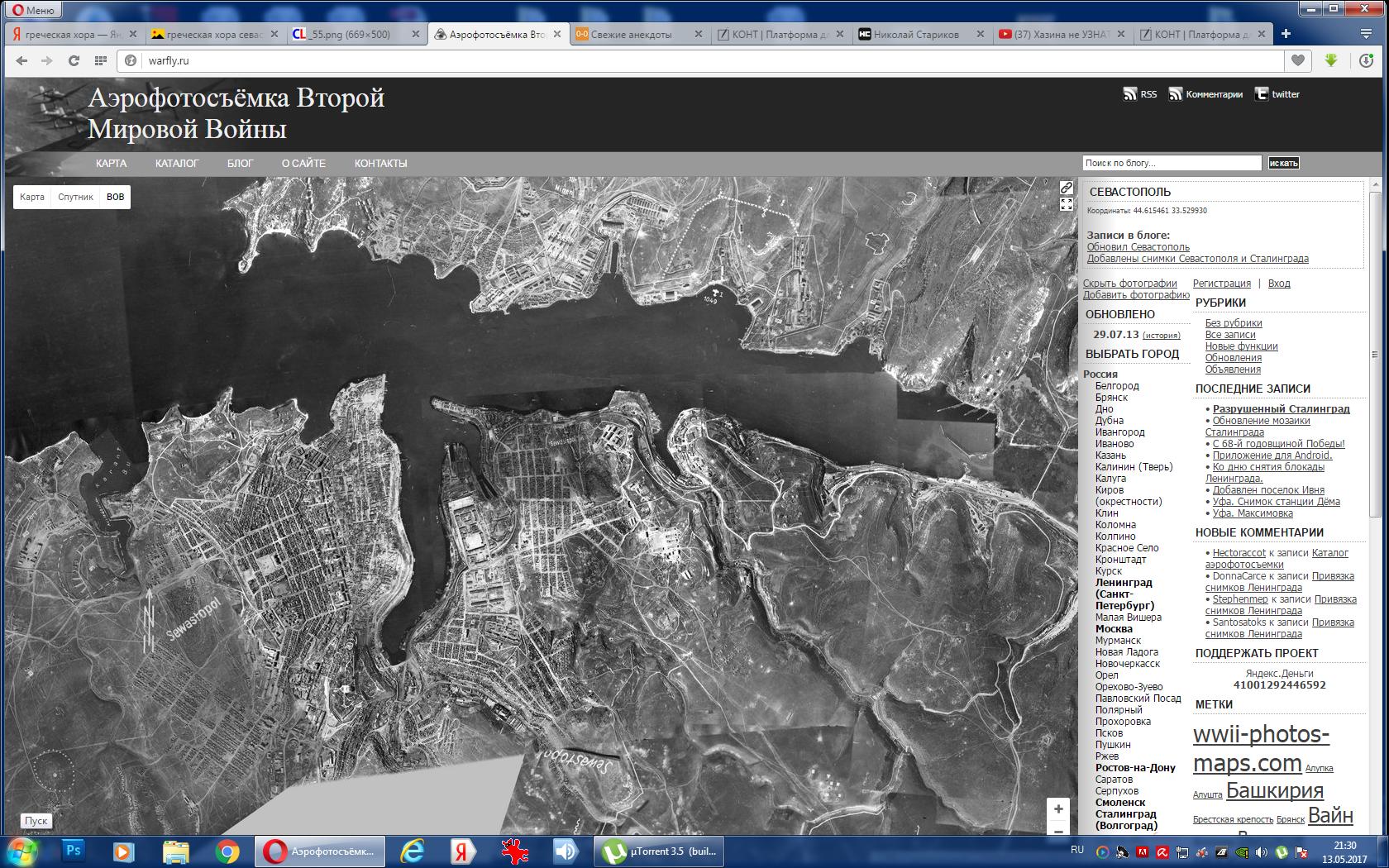Open the Регистрация link
This screenshot has width=1389, height=868.
1221,284
